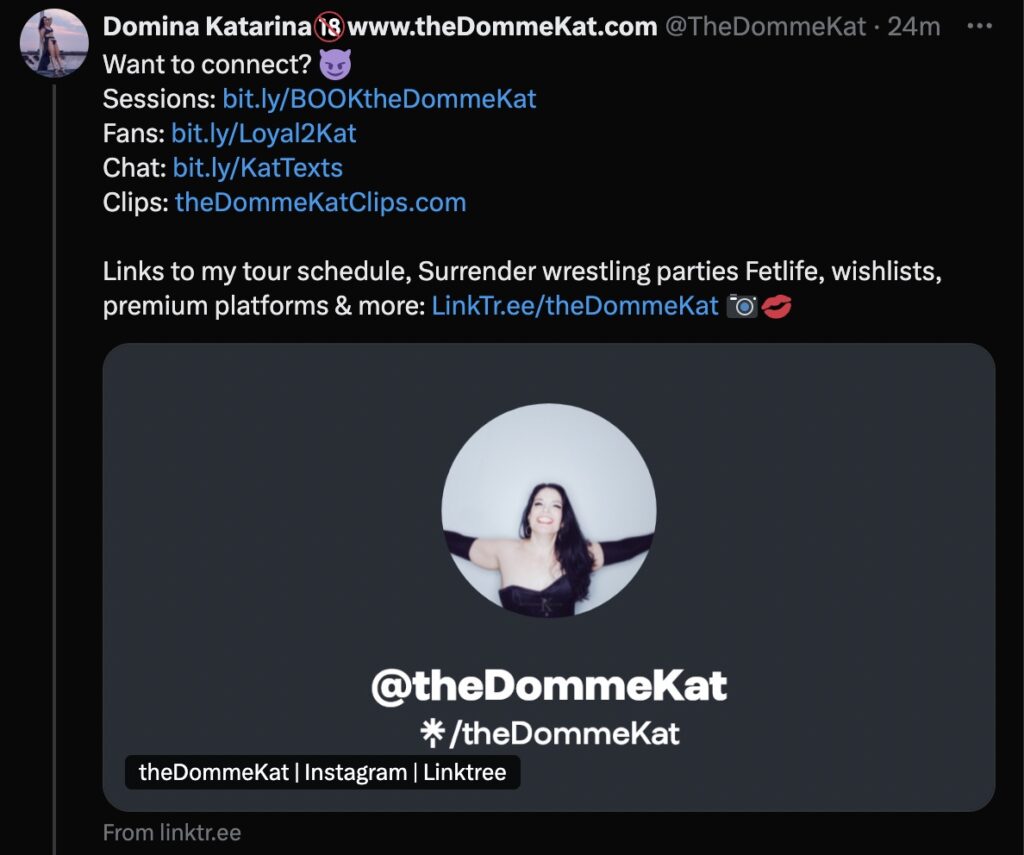The height and width of the screenshot is (855, 1024).
Task: Open the tweet's 24m timestamp
Action: pyautogui.click(x=914, y=27)
